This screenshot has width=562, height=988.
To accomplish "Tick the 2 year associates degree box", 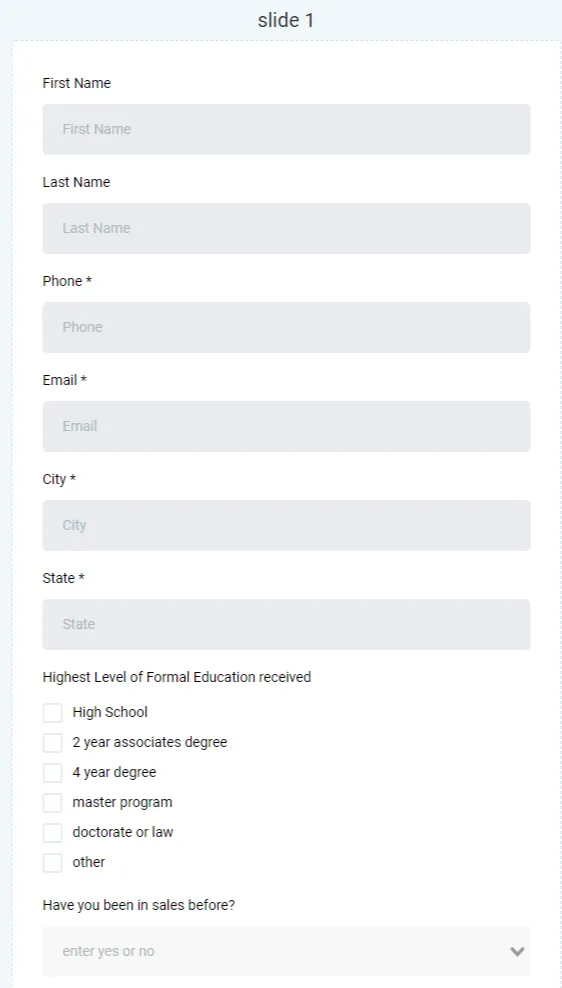I will point(52,742).
